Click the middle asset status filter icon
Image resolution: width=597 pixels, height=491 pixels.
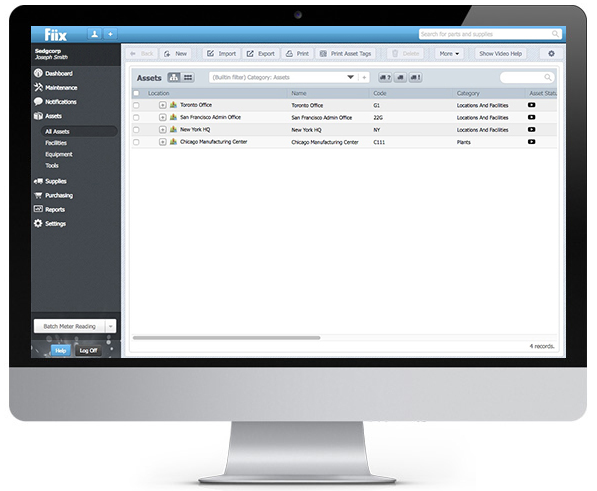pos(400,77)
